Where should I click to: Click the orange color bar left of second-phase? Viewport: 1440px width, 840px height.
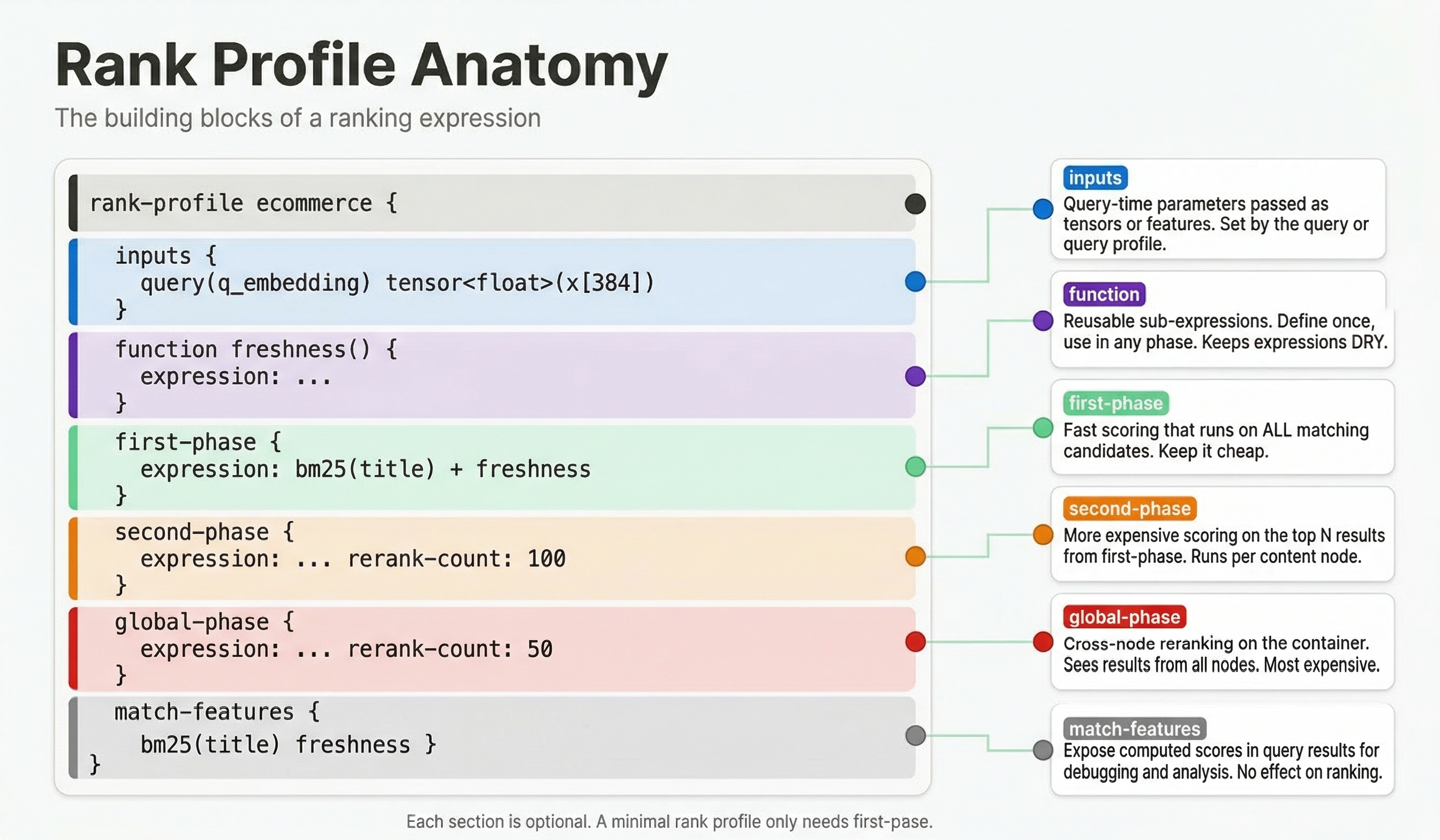(72, 558)
